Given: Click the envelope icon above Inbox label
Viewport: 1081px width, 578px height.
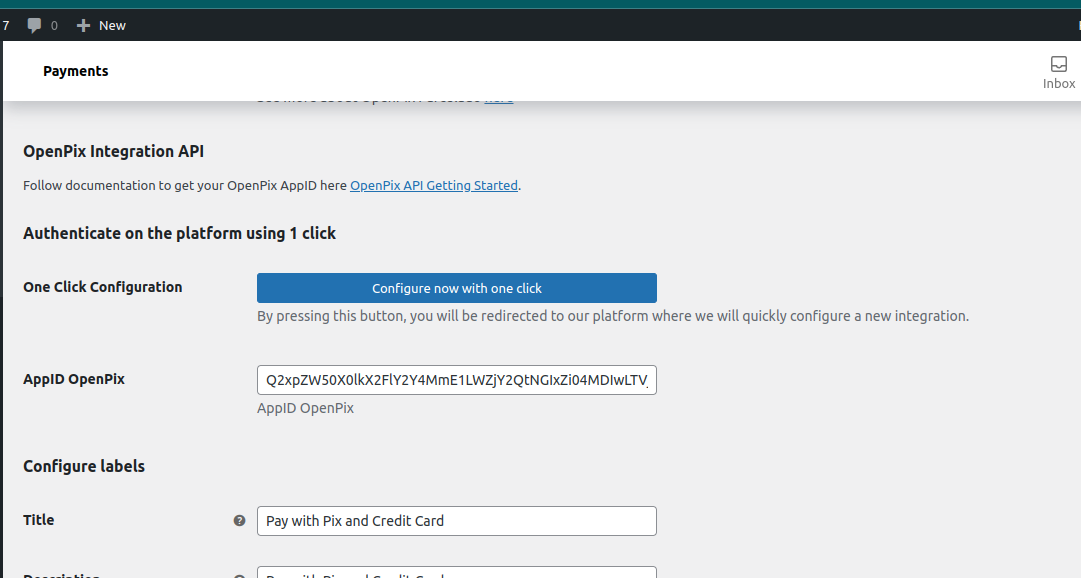Looking at the screenshot, I should click(x=1057, y=63).
